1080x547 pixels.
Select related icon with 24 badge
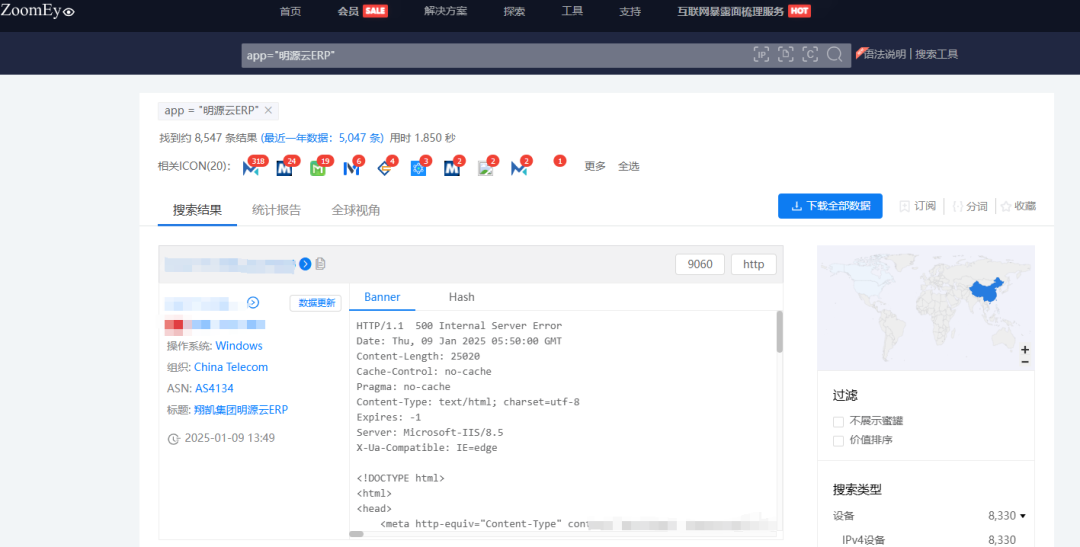point(284,167)
